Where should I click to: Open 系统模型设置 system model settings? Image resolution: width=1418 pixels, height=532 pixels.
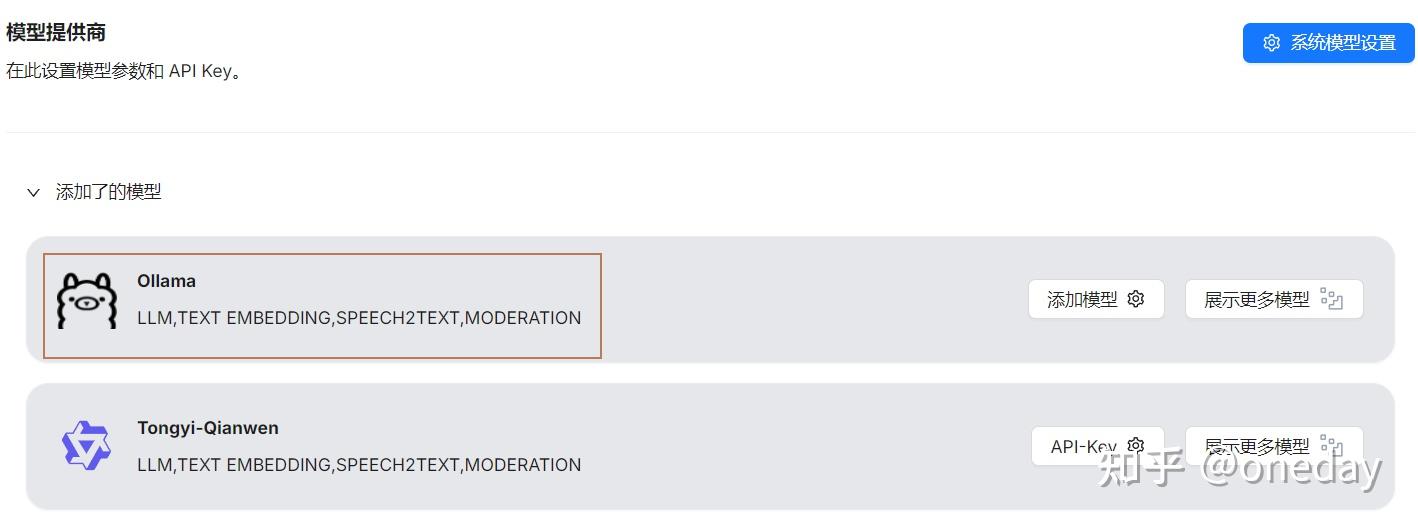[1328, 43]
